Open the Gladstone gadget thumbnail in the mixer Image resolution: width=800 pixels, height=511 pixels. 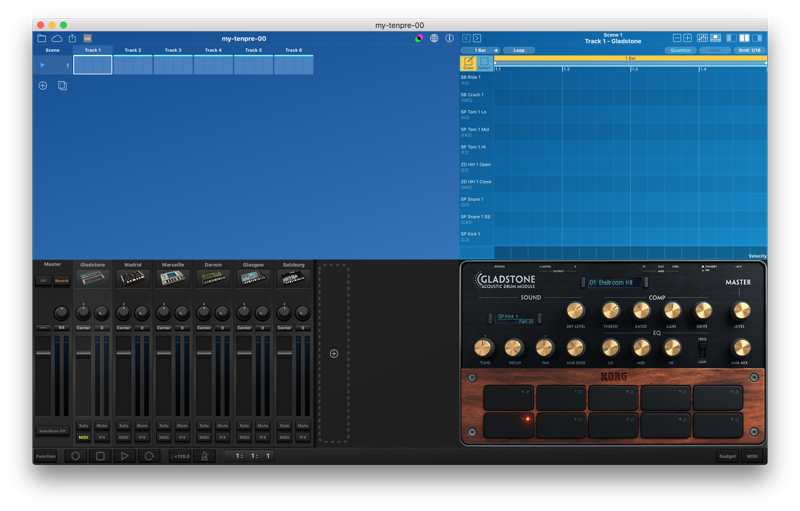92,278
